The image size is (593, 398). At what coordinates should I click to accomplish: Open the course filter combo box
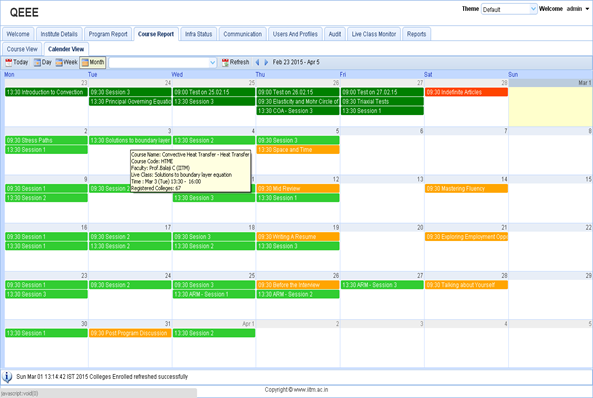[162, 62]
